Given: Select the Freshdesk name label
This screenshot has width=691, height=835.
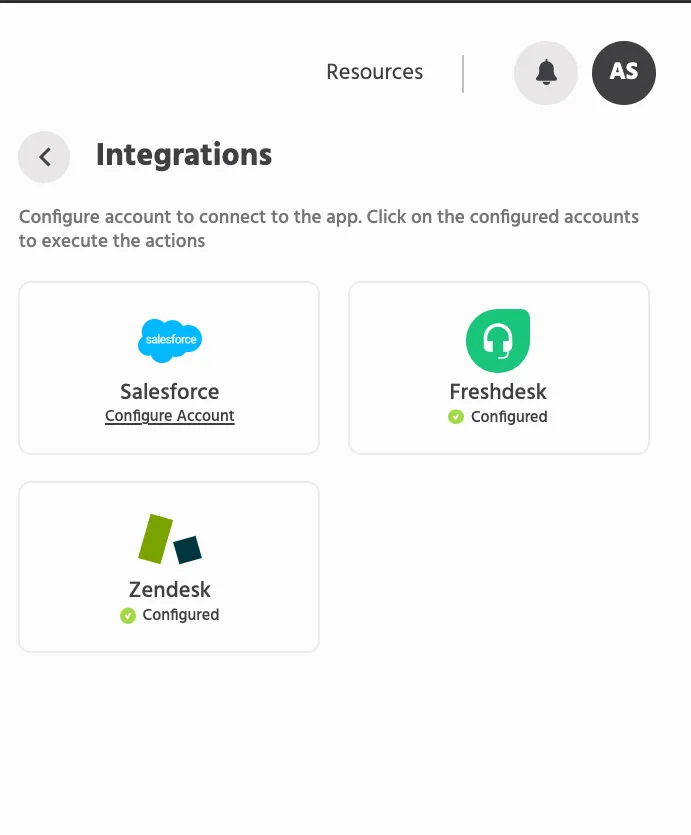Looking at the screenshot, I should (498, 391).
